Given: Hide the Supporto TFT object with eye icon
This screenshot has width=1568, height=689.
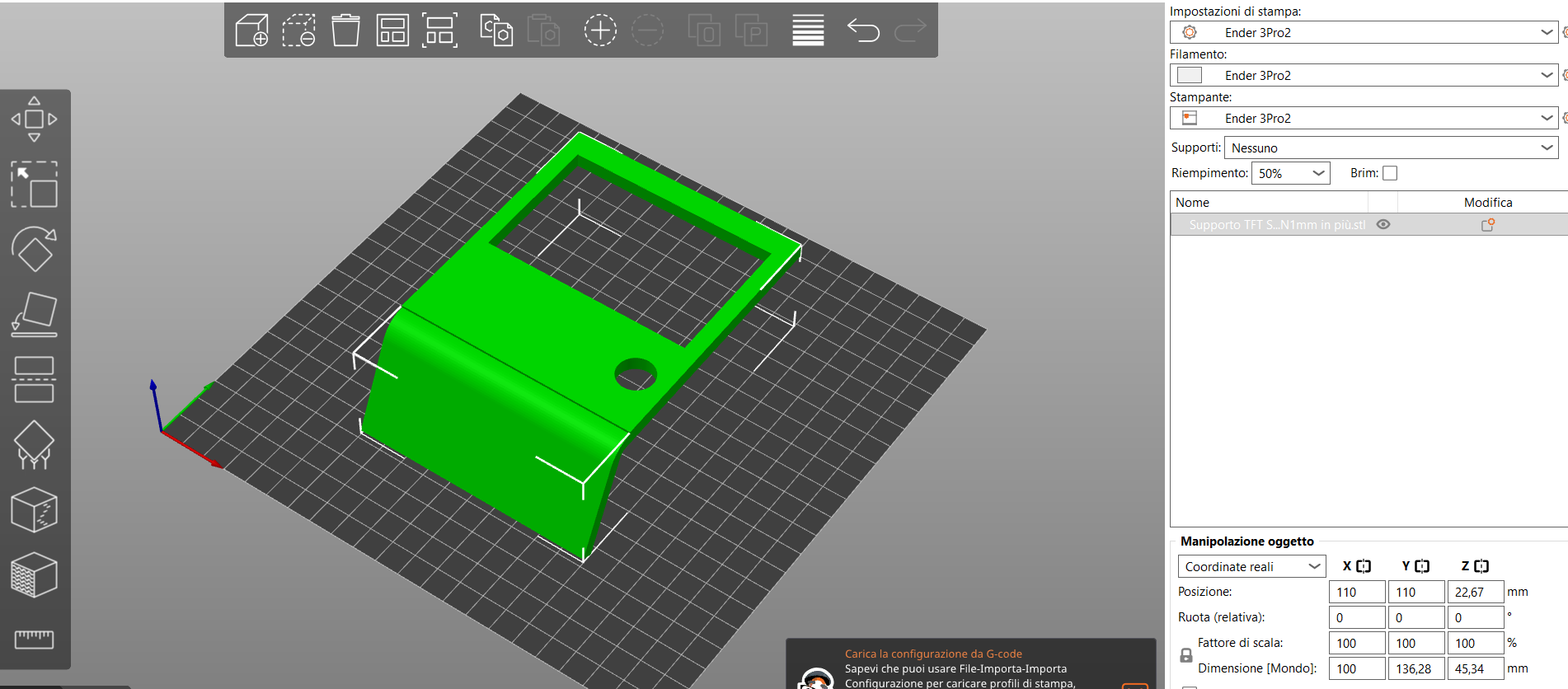Looking at the screenshot, I should click(1383, 224).
